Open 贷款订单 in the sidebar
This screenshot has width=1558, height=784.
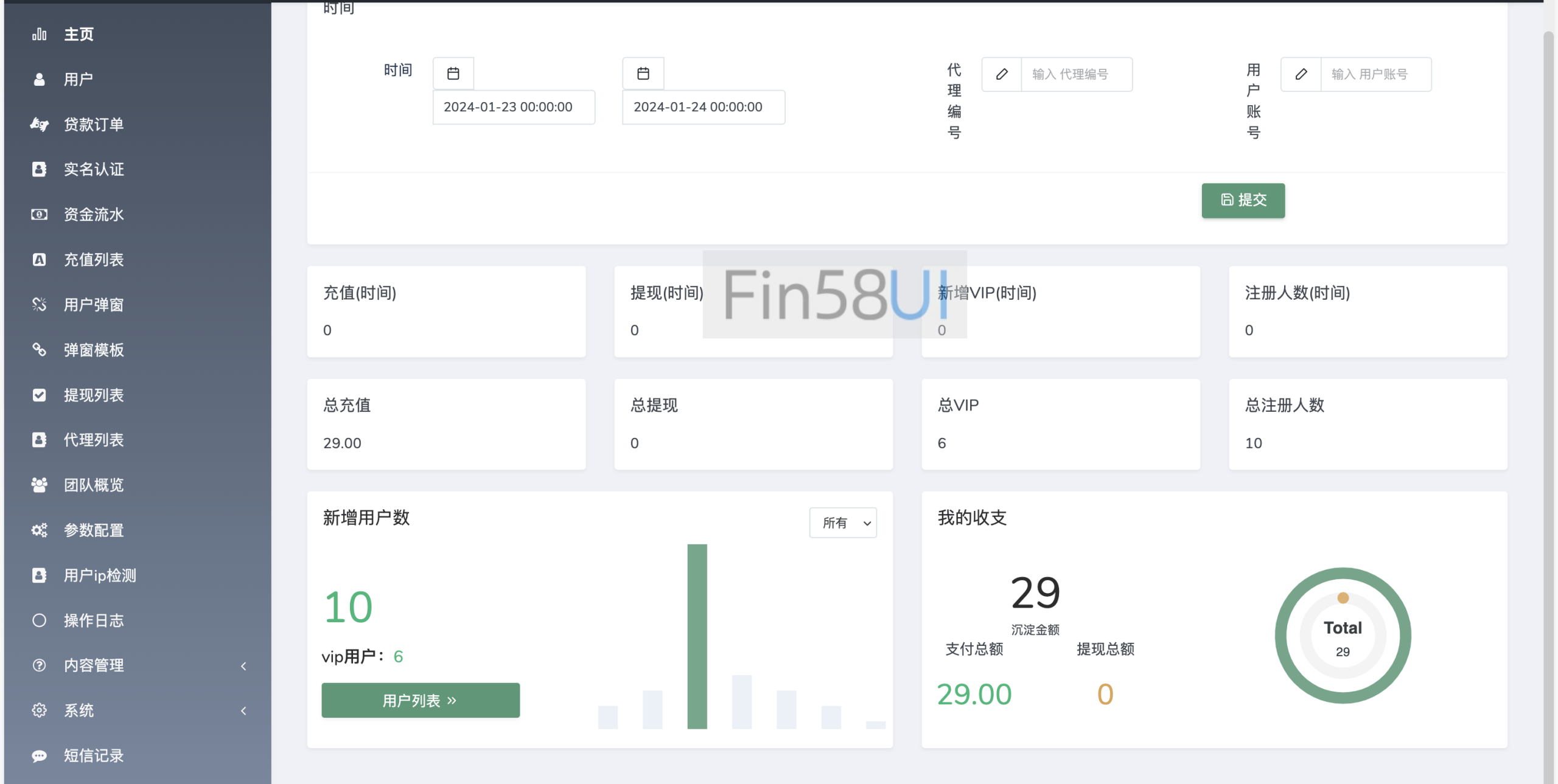click(94, 124)
